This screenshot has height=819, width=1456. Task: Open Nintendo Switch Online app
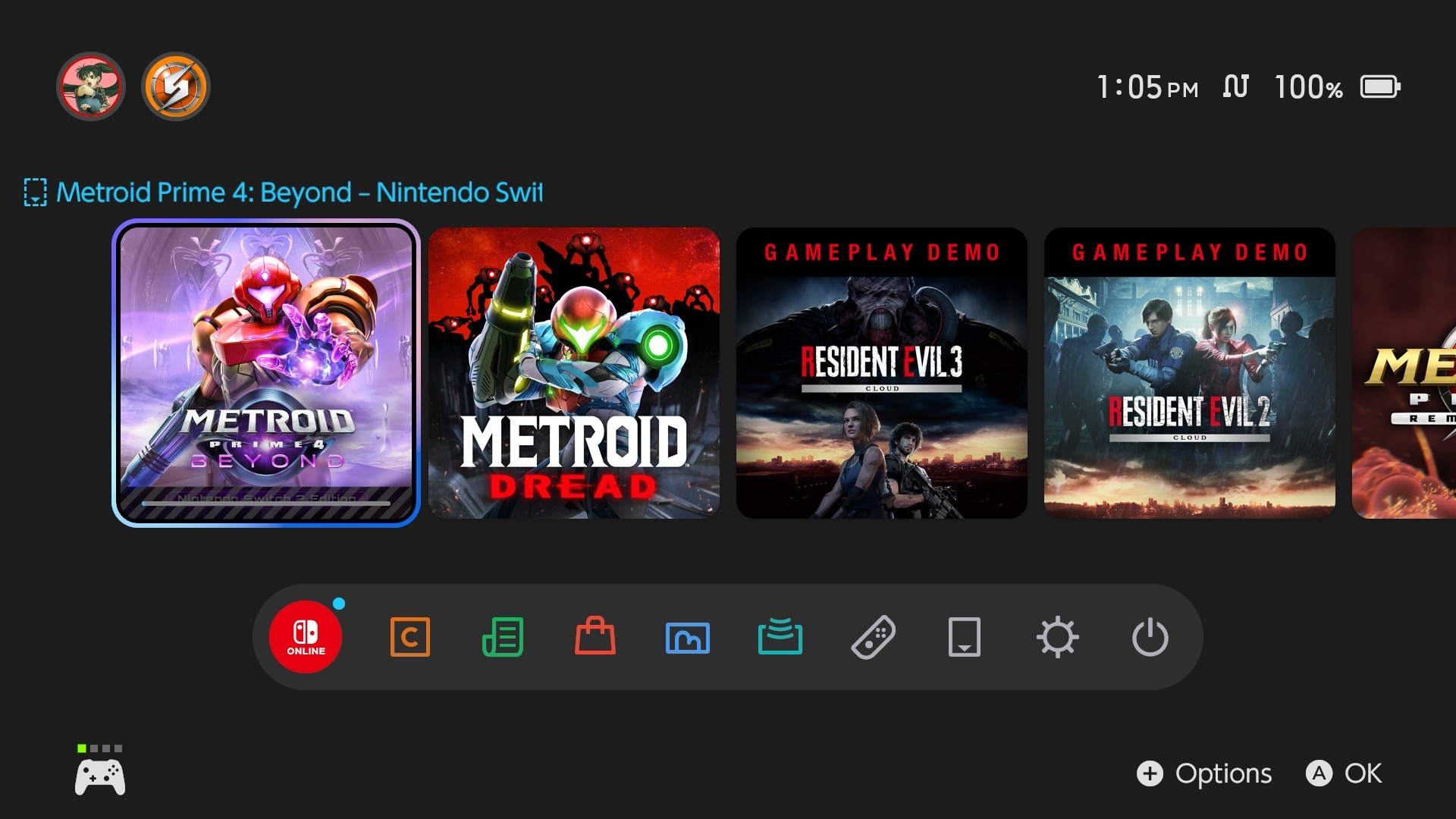tap(306, 637)
